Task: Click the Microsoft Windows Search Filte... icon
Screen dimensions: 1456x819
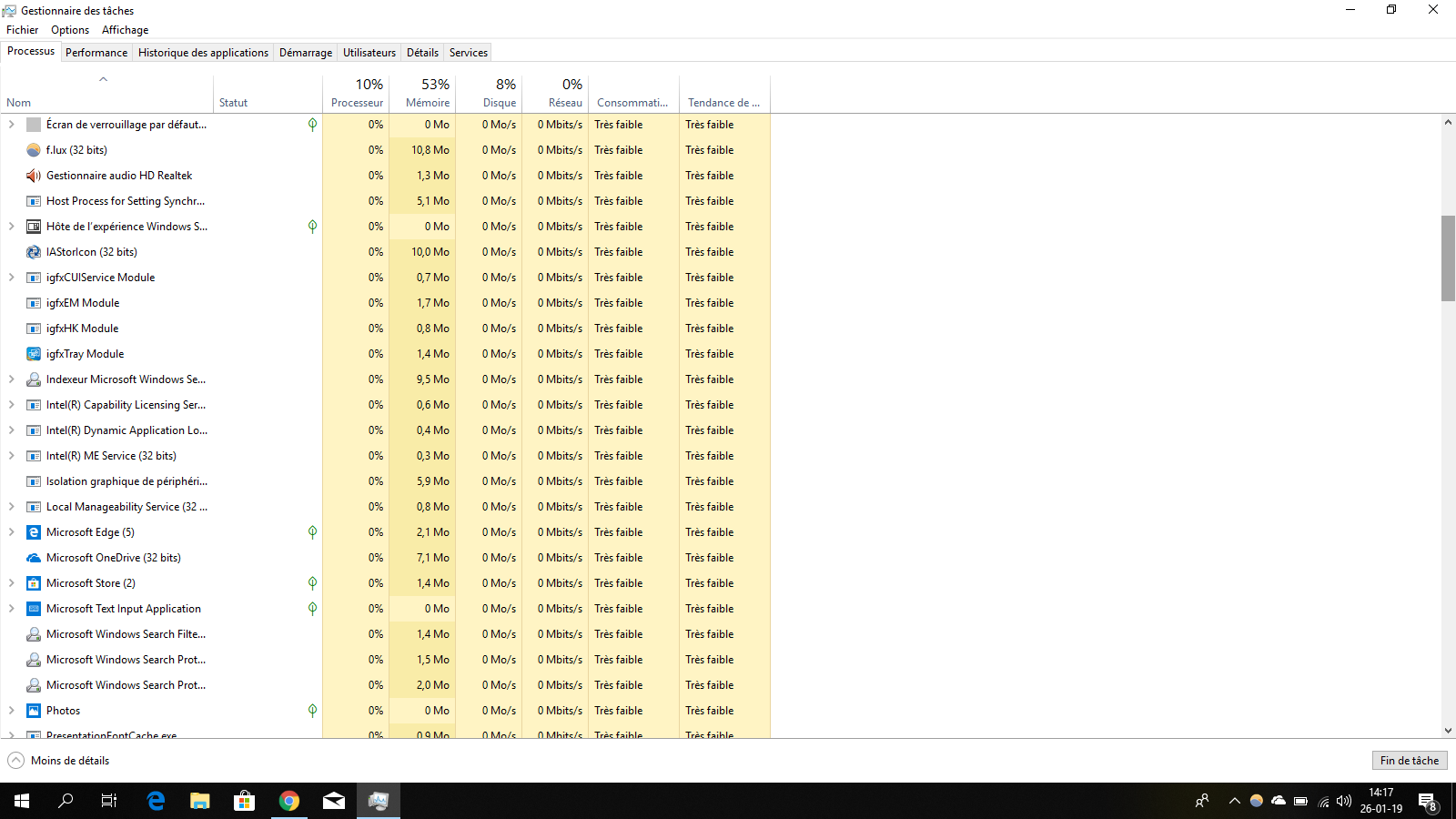Action: pos(34,634)
